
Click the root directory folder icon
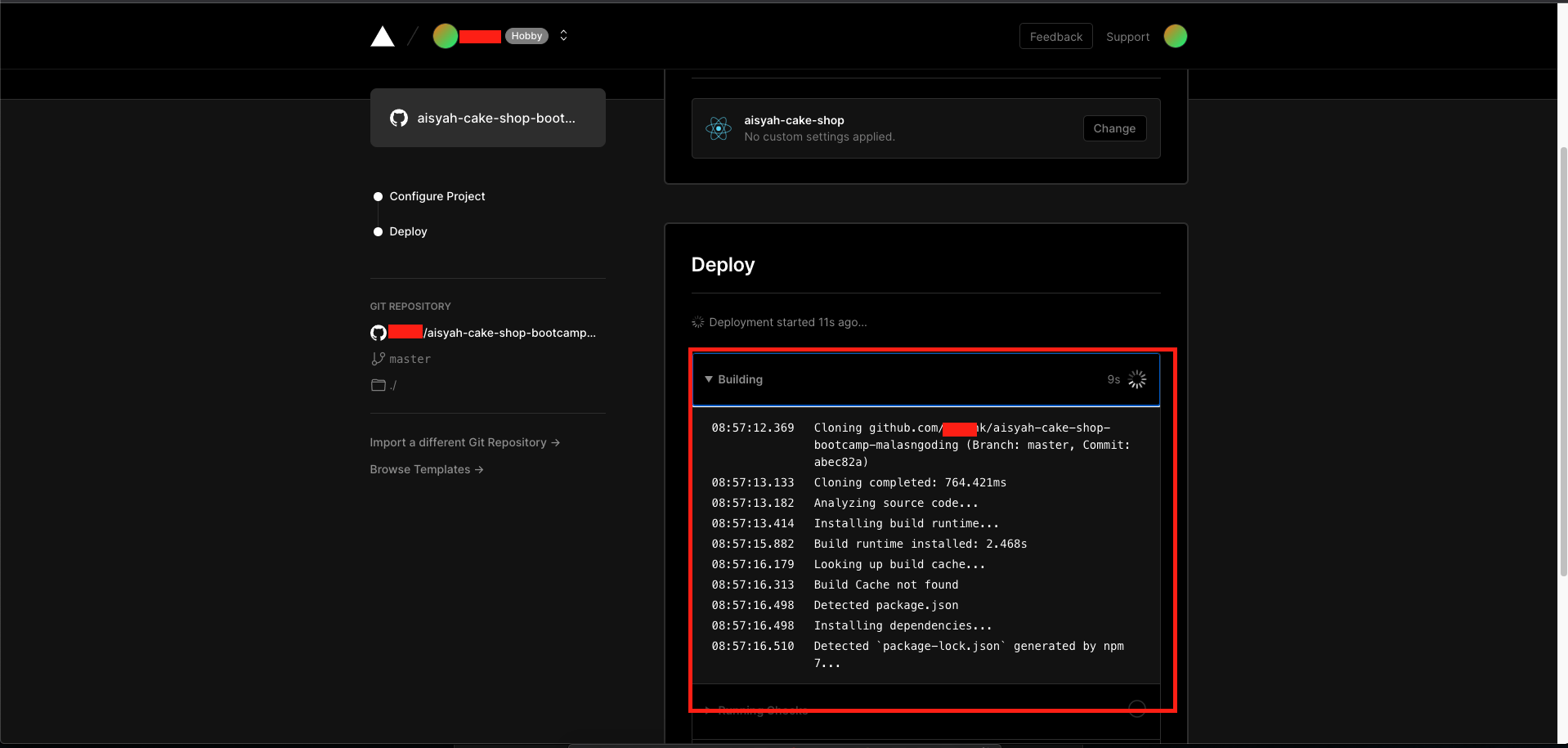[378, 385]
